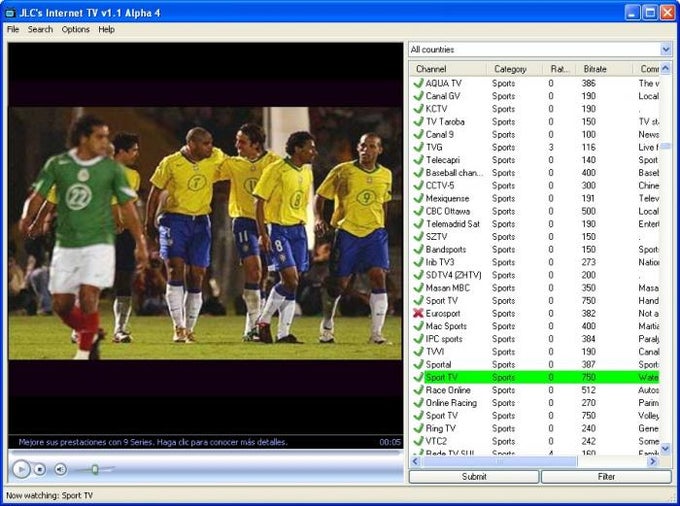680x506 pixels.
Task: Click the video seek progress bar
Action: tap(205, 452)
